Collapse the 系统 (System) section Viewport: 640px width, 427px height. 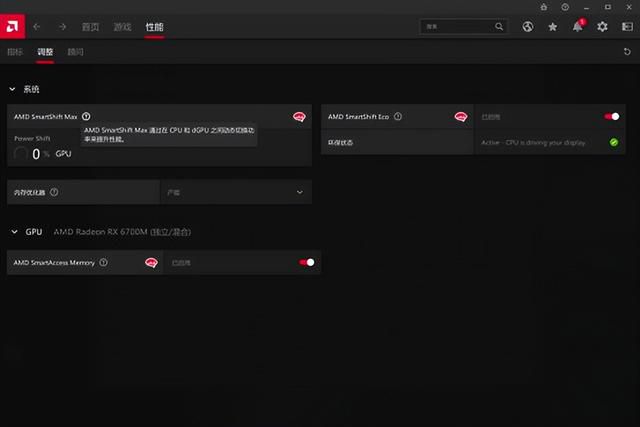coord(12,89)
